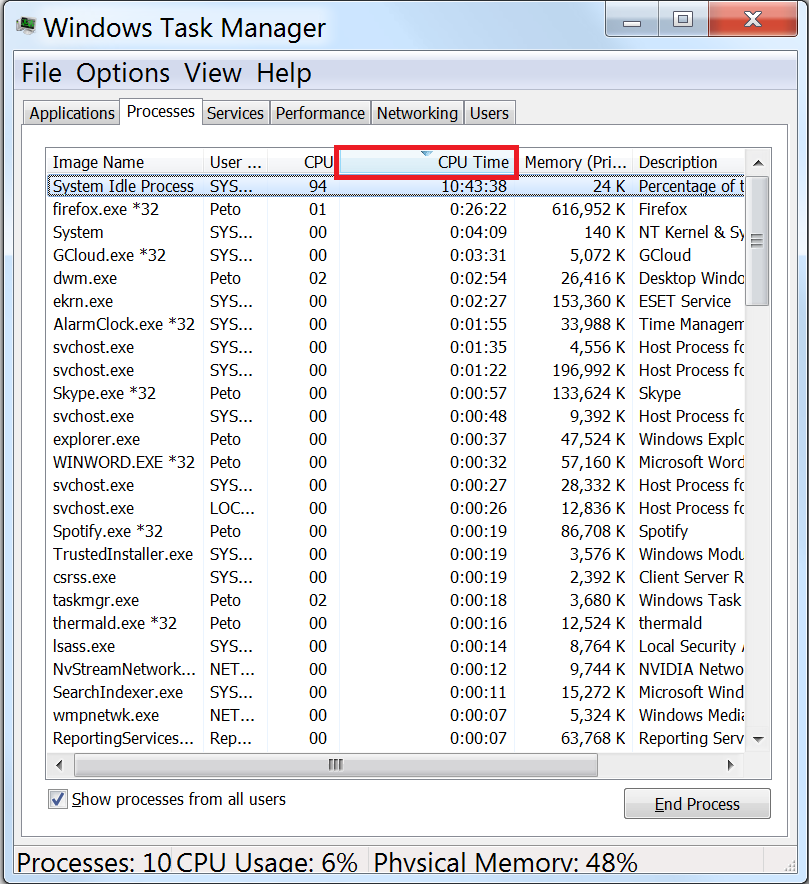Click svchost.exe with CPU time 0:01:22
The width and height of the screenshot is (809, 884).
click(x=93, y=370)
